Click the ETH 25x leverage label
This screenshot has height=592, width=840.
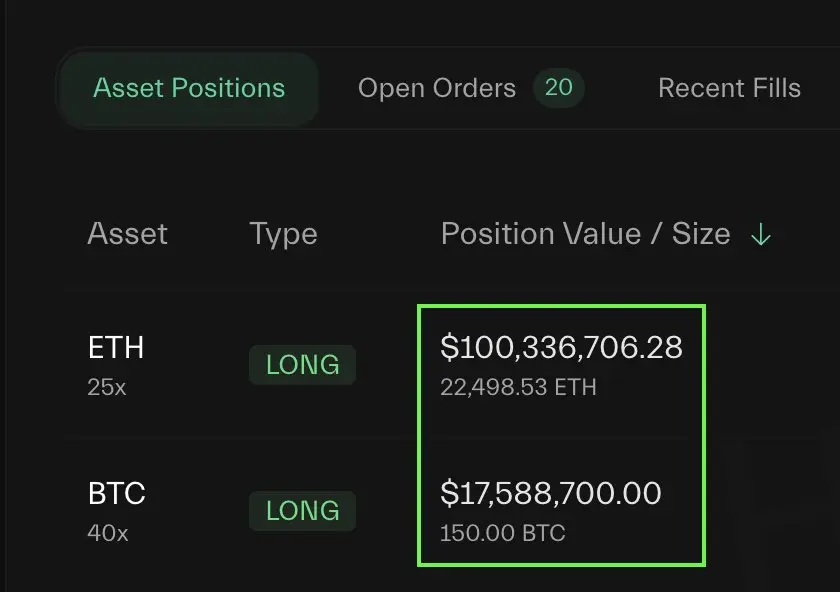(107, 387)
